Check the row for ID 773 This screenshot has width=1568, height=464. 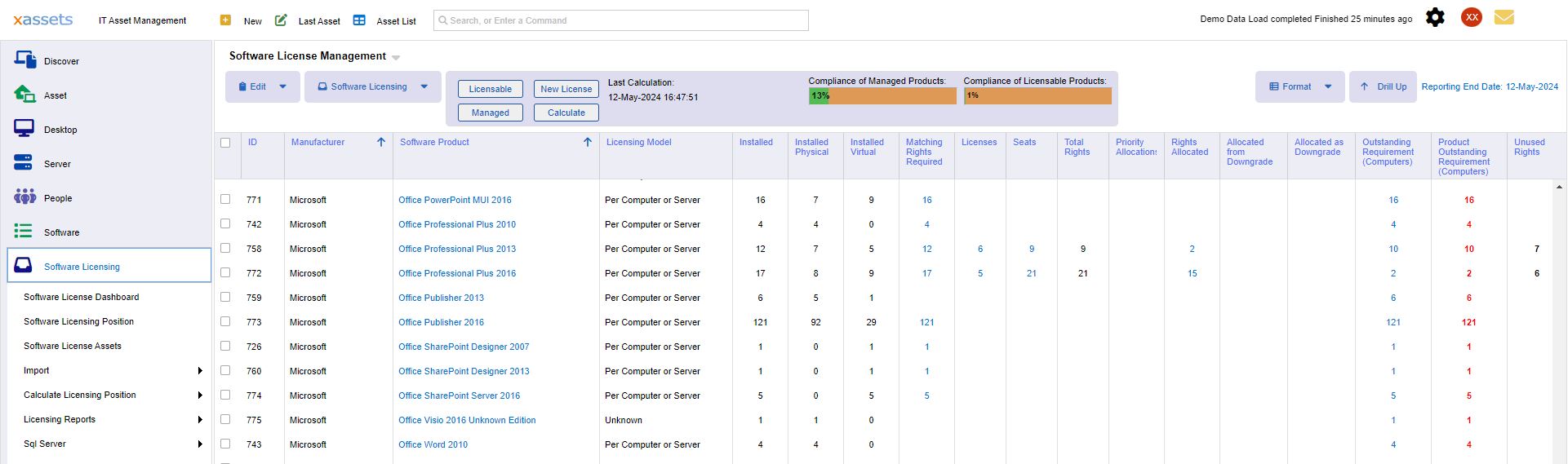[225, 321]
